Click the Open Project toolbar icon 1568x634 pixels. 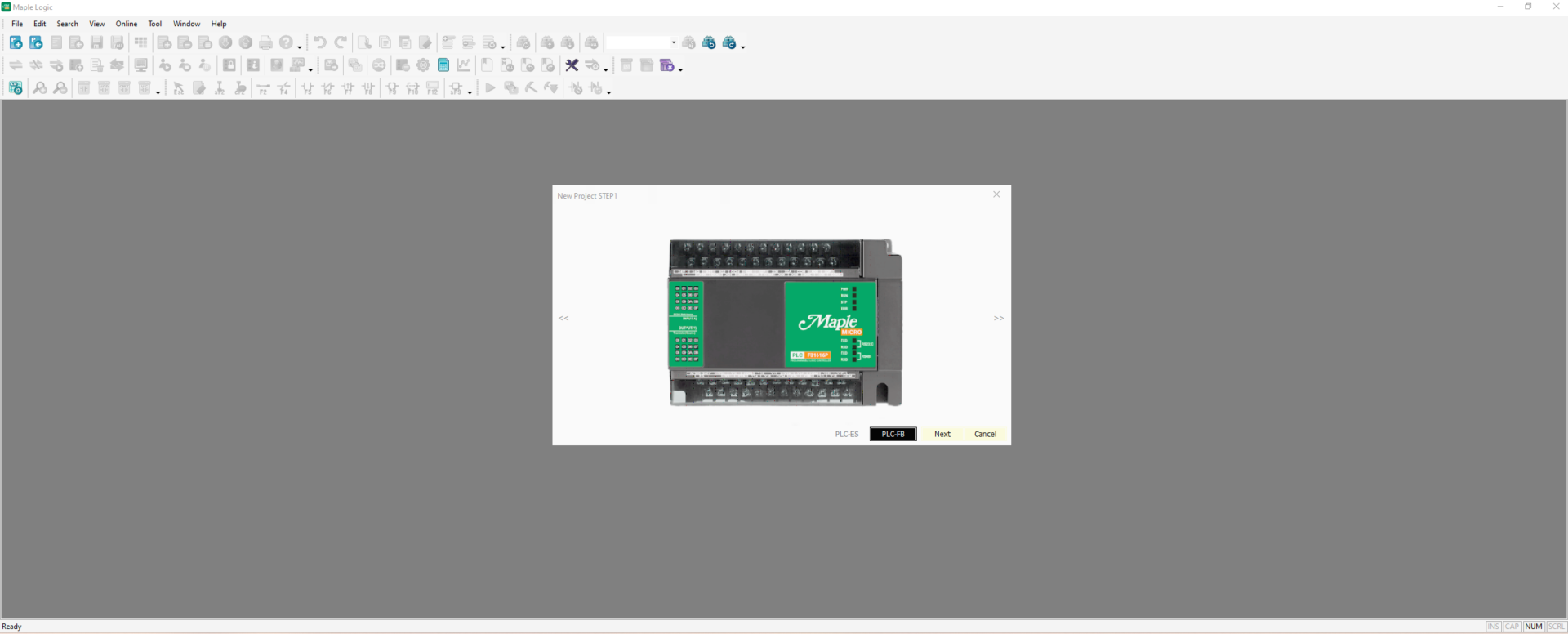[36, 42]
